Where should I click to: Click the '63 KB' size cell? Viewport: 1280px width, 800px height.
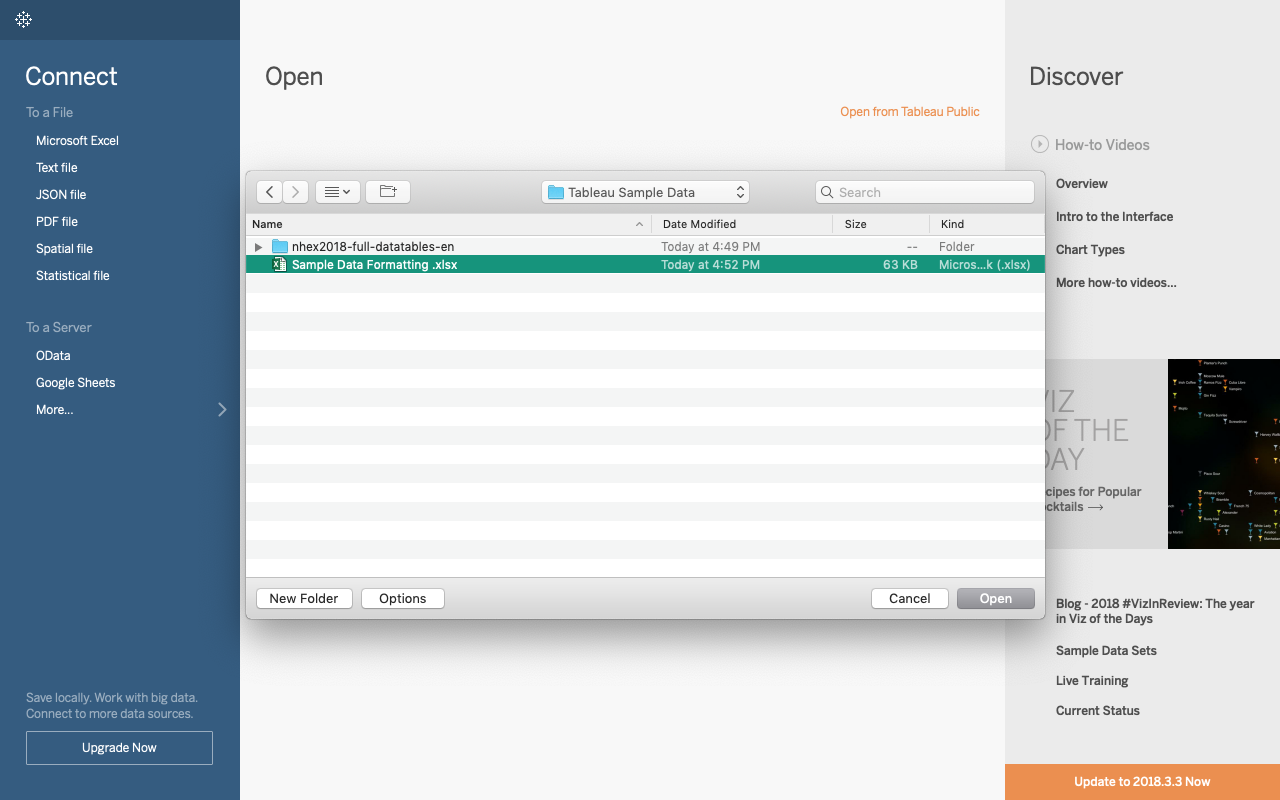(900, 265)
